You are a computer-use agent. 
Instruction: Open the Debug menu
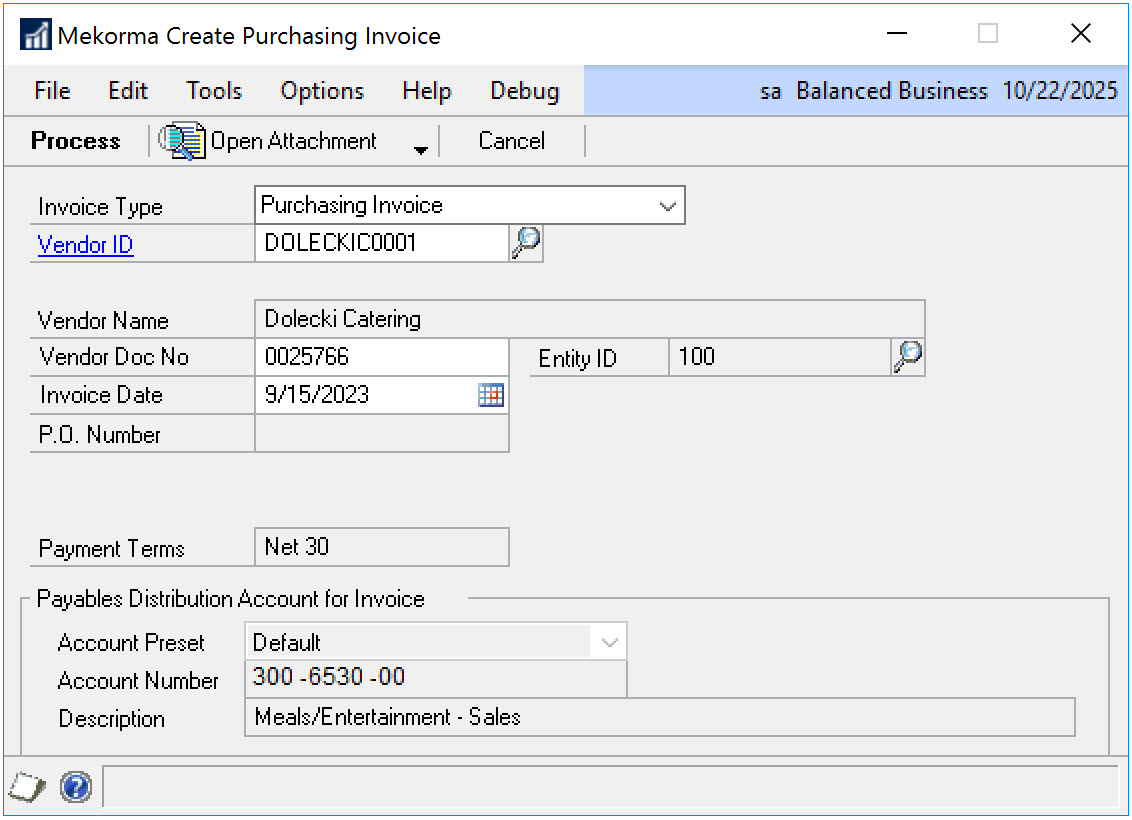[x=524, y=91]
